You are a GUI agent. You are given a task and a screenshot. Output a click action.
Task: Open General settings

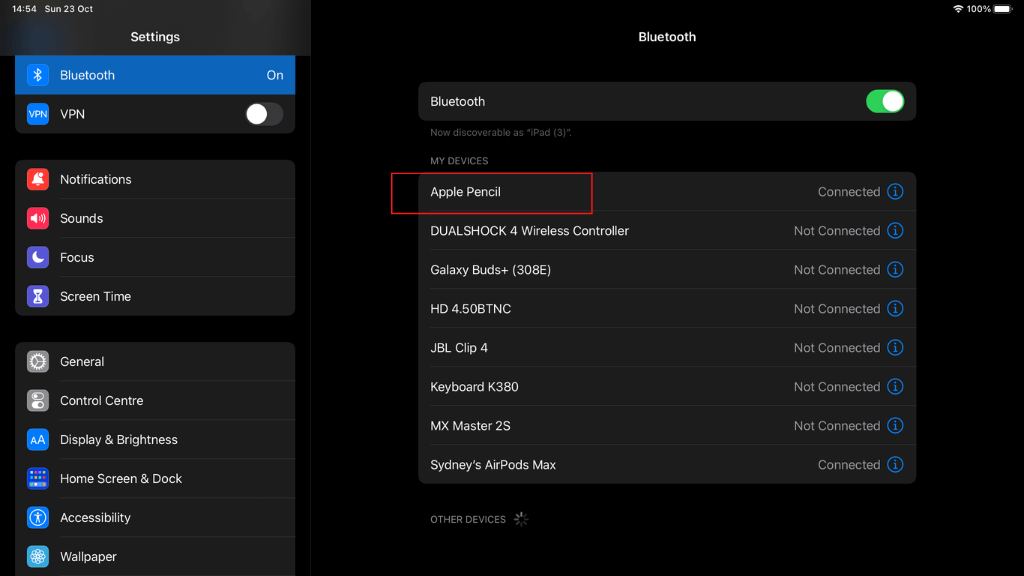155,361
